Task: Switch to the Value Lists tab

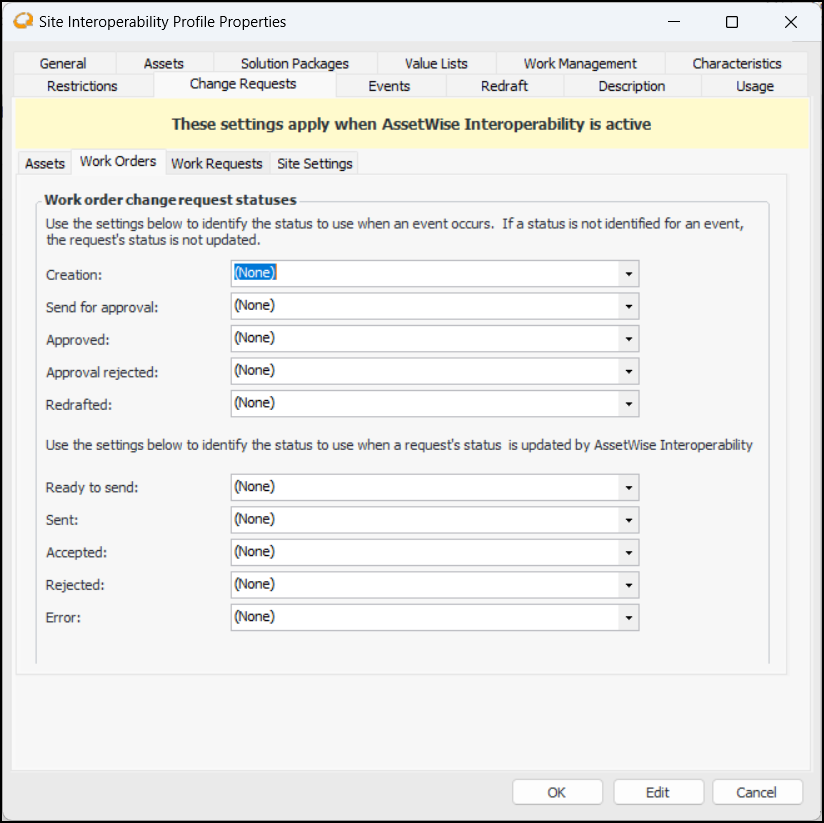Action: [x=436, y=63]
